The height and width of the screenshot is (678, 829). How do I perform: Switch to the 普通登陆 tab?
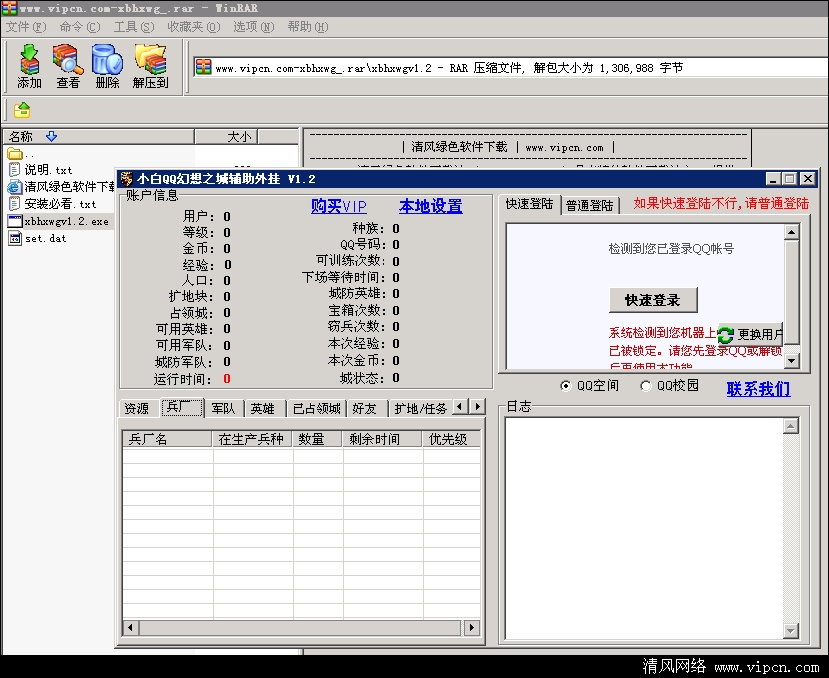click(590, 205)
